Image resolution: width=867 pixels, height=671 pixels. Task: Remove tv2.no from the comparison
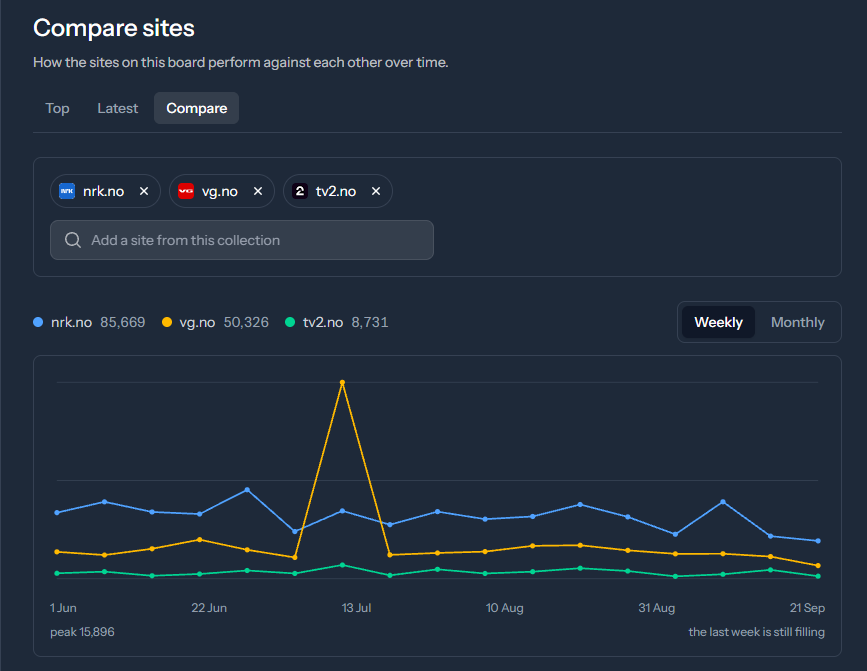click(x=376, y=191)
